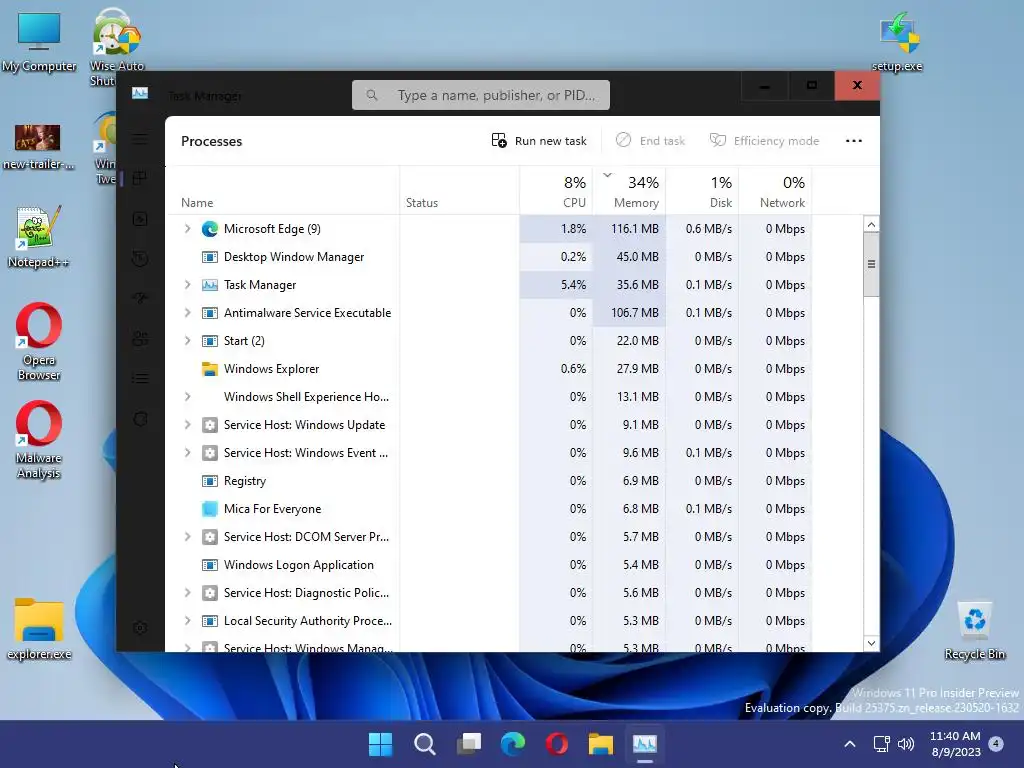
Task: Open App history page from sidebar
Action: (140, 259)
